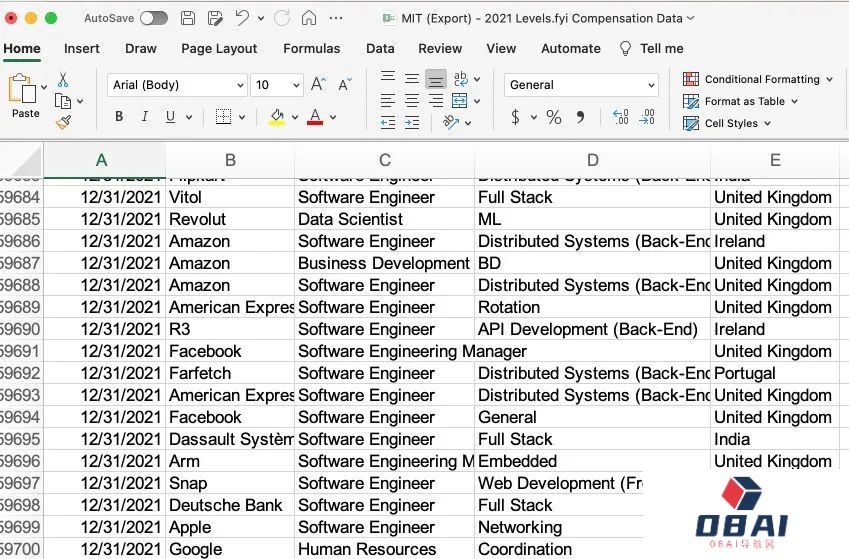Viewport: 849px width, 559px height.
Task: Click the Format Painter brush icon
Action: click(x=63, y=122)
